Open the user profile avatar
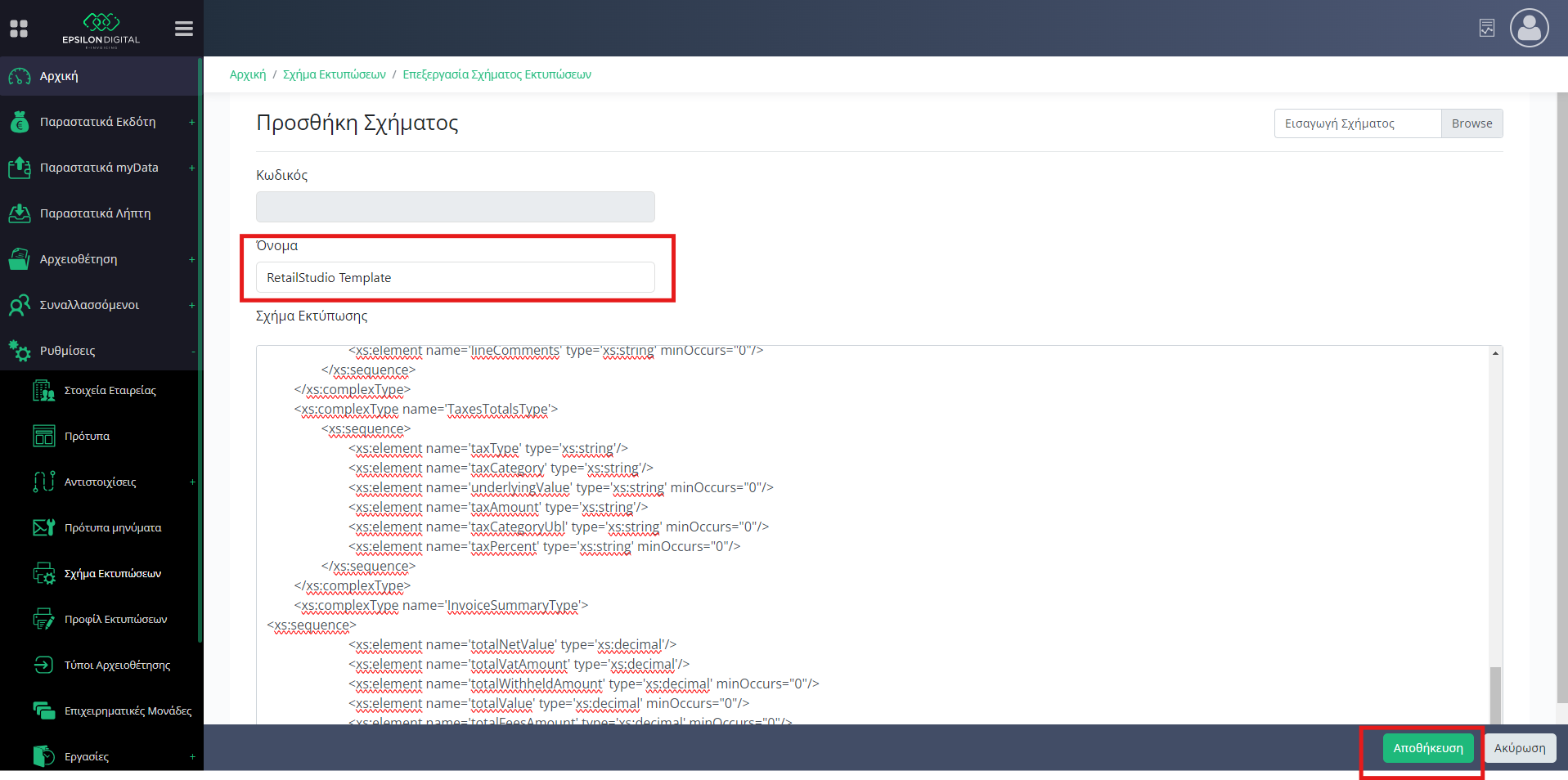Screen dimensions: 1568x780 pyautogui.click(x=1529, y=29)
